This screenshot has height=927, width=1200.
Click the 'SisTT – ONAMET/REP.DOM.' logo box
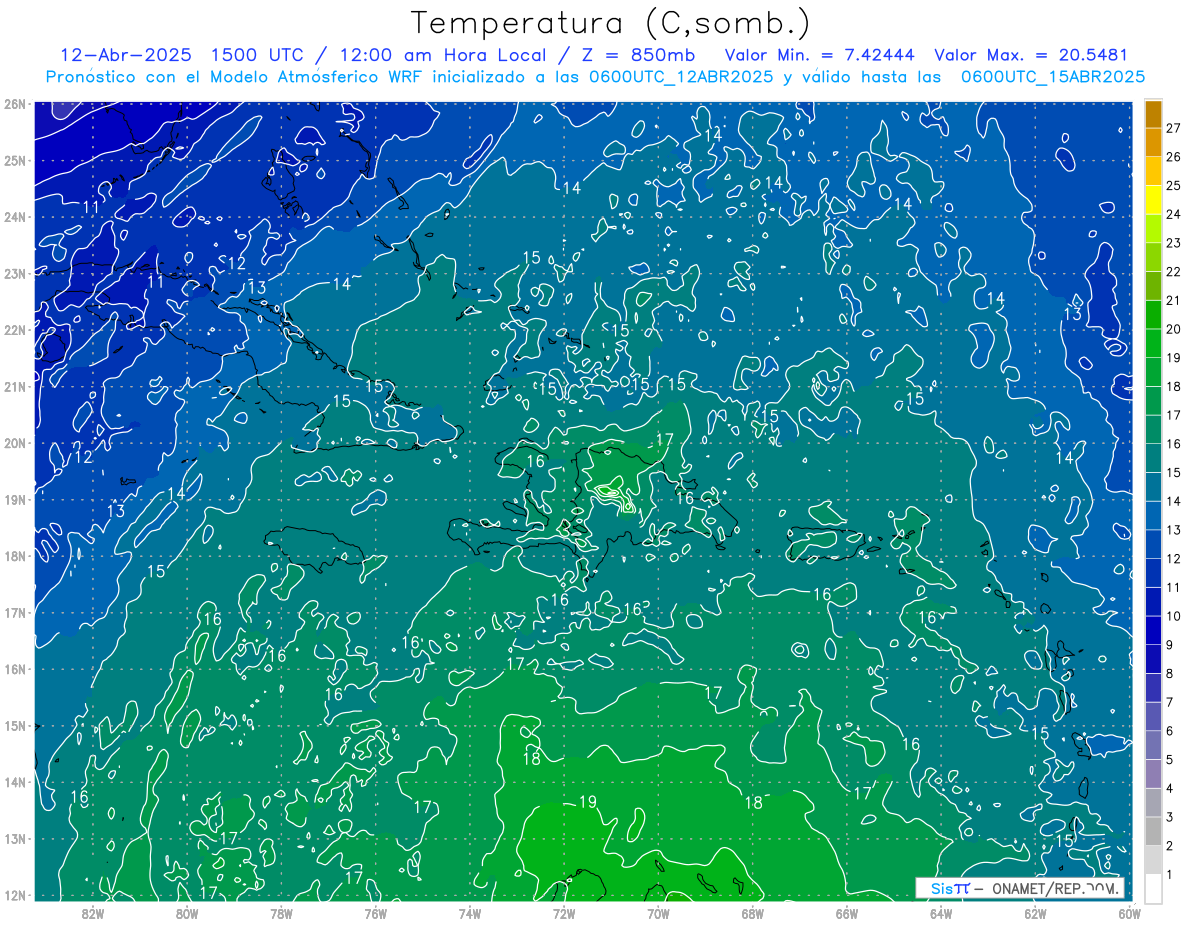tap(1020, 887)
